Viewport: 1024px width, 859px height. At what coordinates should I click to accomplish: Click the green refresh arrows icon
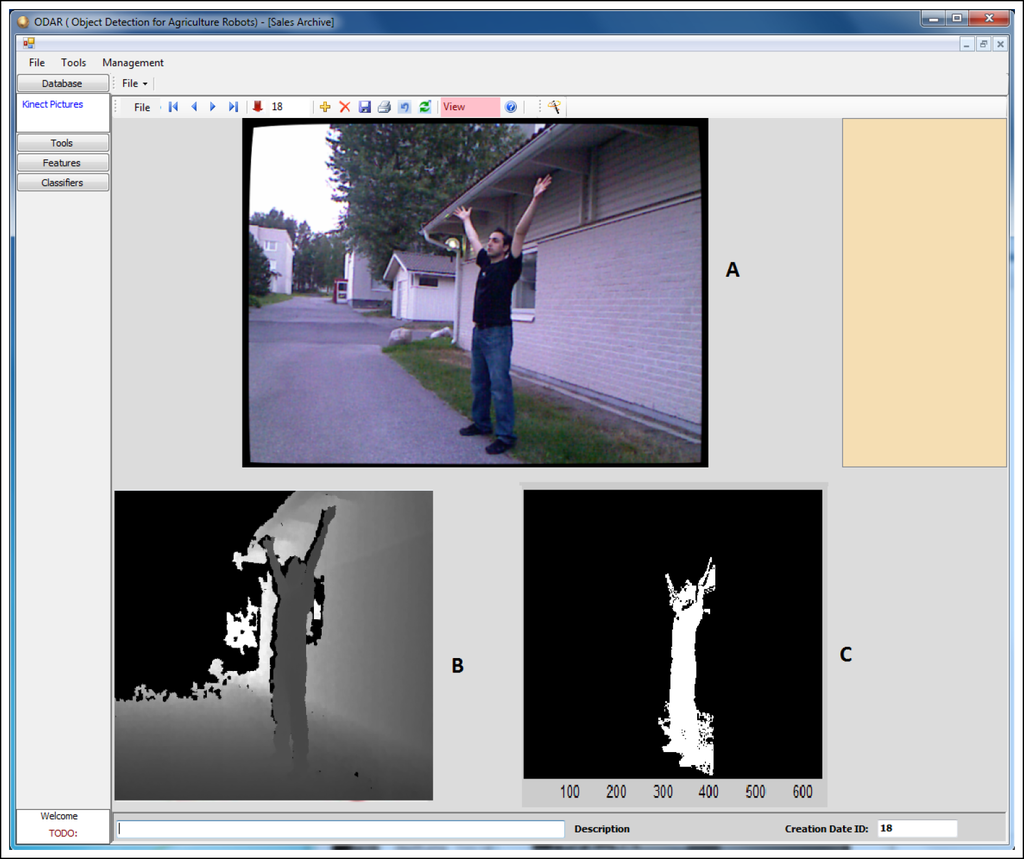tap(425, 107)
